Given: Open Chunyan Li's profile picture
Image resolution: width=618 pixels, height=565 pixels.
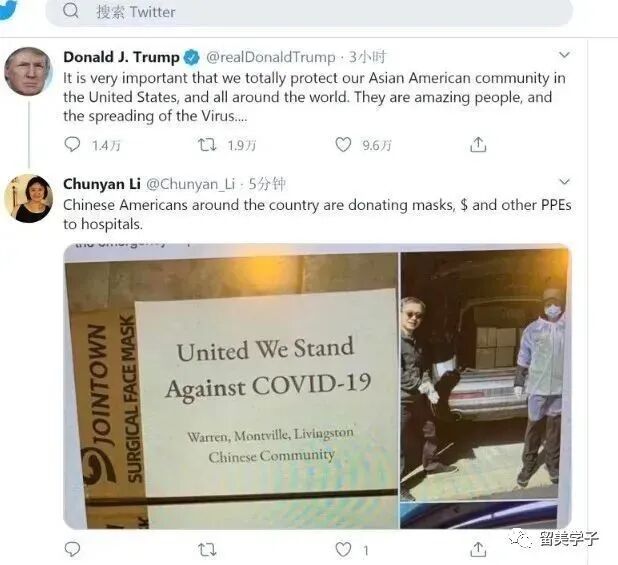Looking at the screenshot, I should [28, 199].
